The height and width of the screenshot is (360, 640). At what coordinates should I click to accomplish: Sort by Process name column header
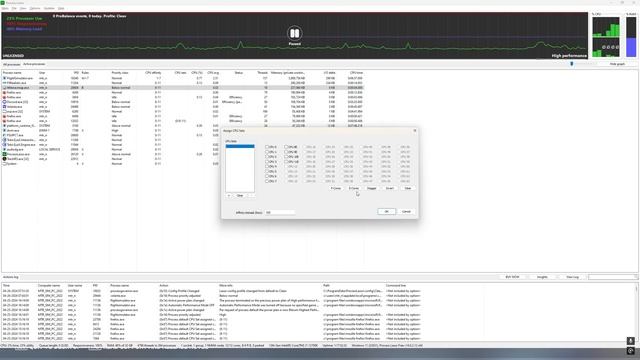tap(12, 73)
